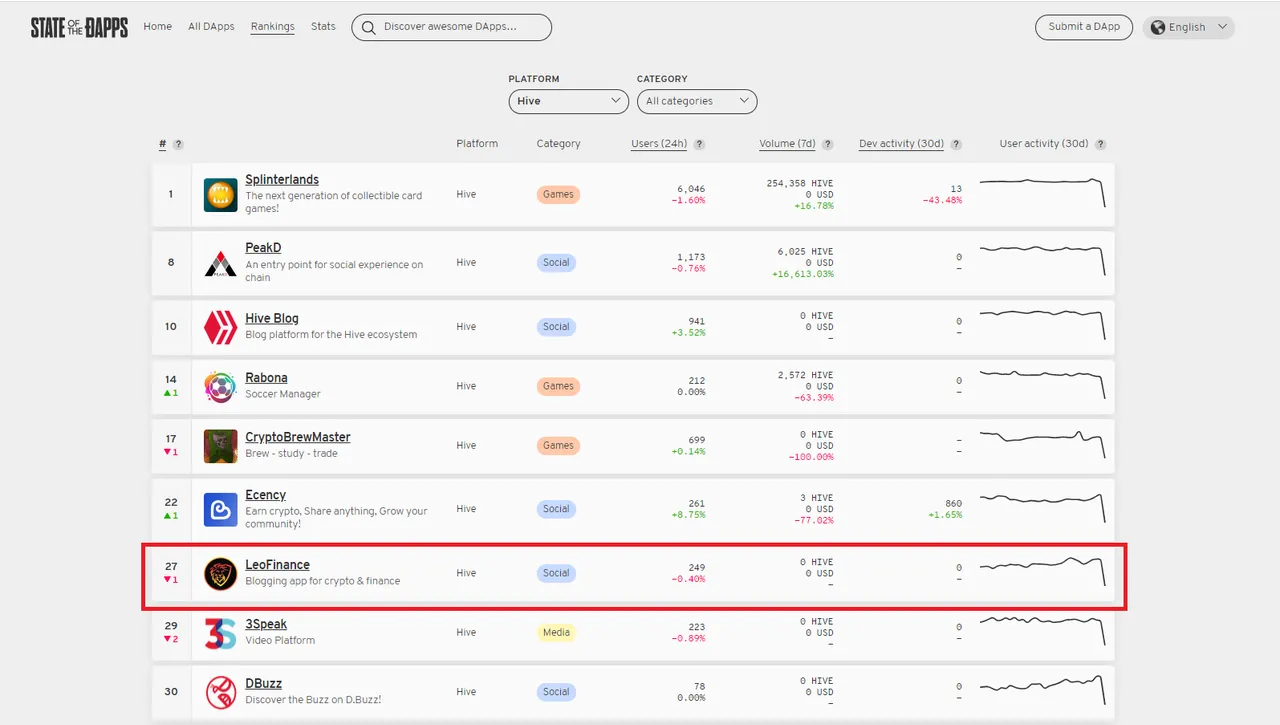
Task: Click the 6,046 users value for Splinterlands
Action: point(691,189)
